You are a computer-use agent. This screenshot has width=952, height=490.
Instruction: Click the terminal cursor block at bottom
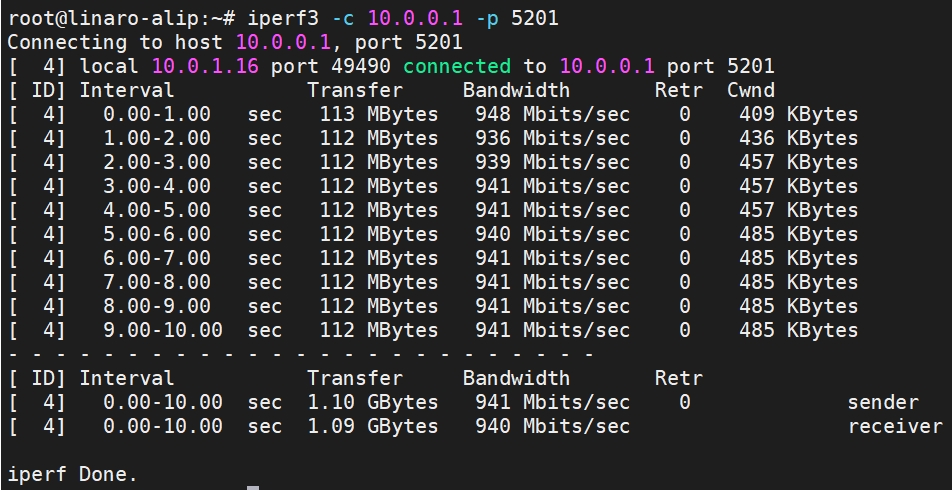(253, 488)
